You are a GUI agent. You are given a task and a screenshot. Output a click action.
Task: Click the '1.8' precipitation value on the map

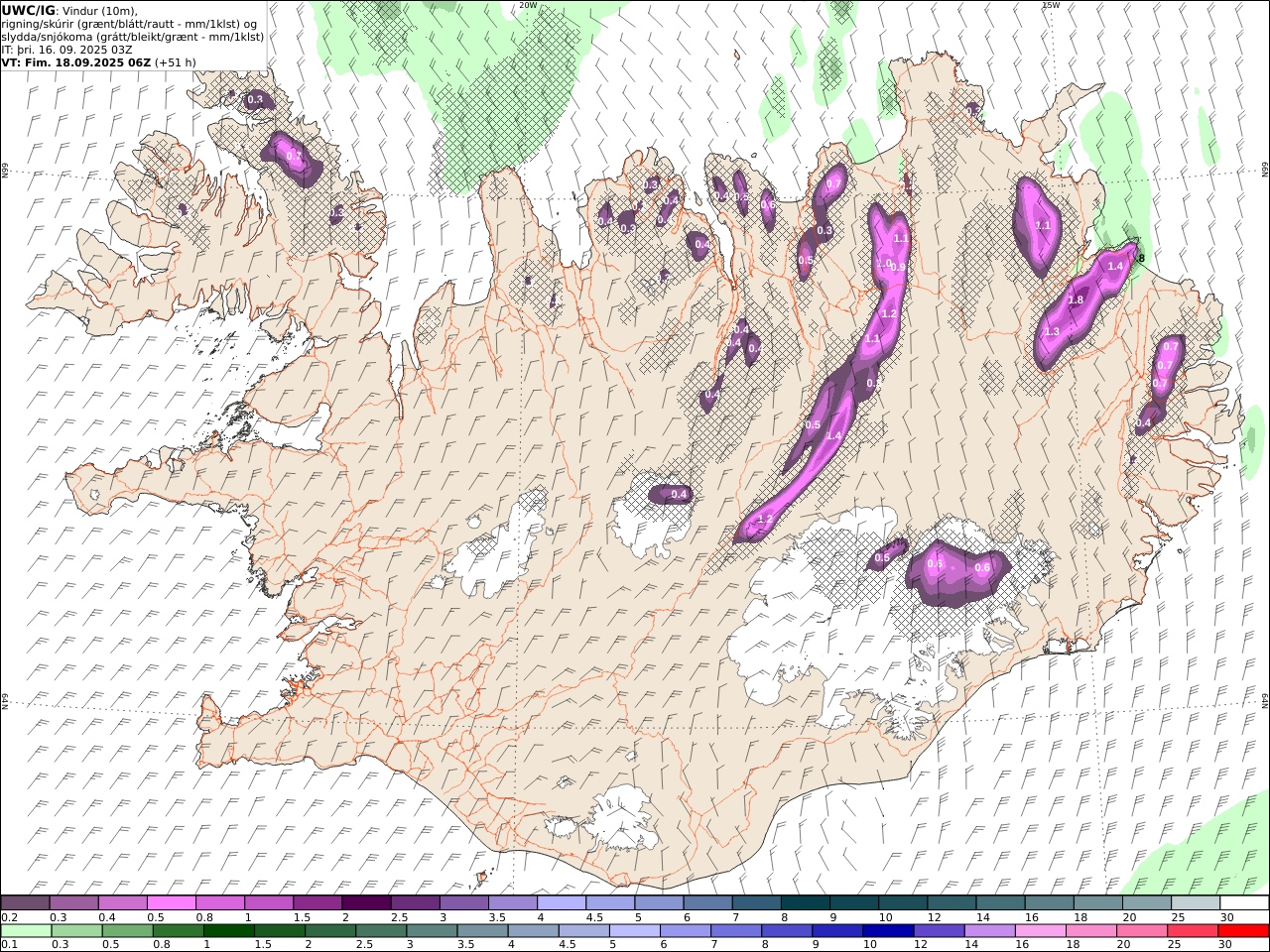(x=1076, y=300)
